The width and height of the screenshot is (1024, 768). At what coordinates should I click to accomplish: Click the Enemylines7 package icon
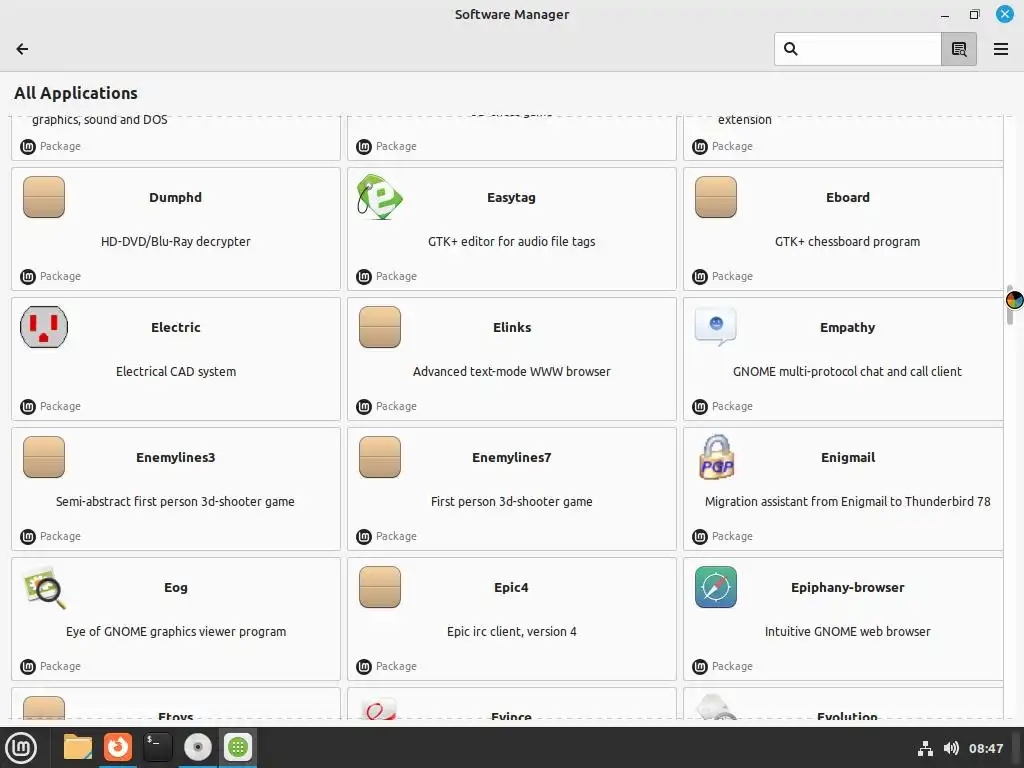click(x=380, y=457)
